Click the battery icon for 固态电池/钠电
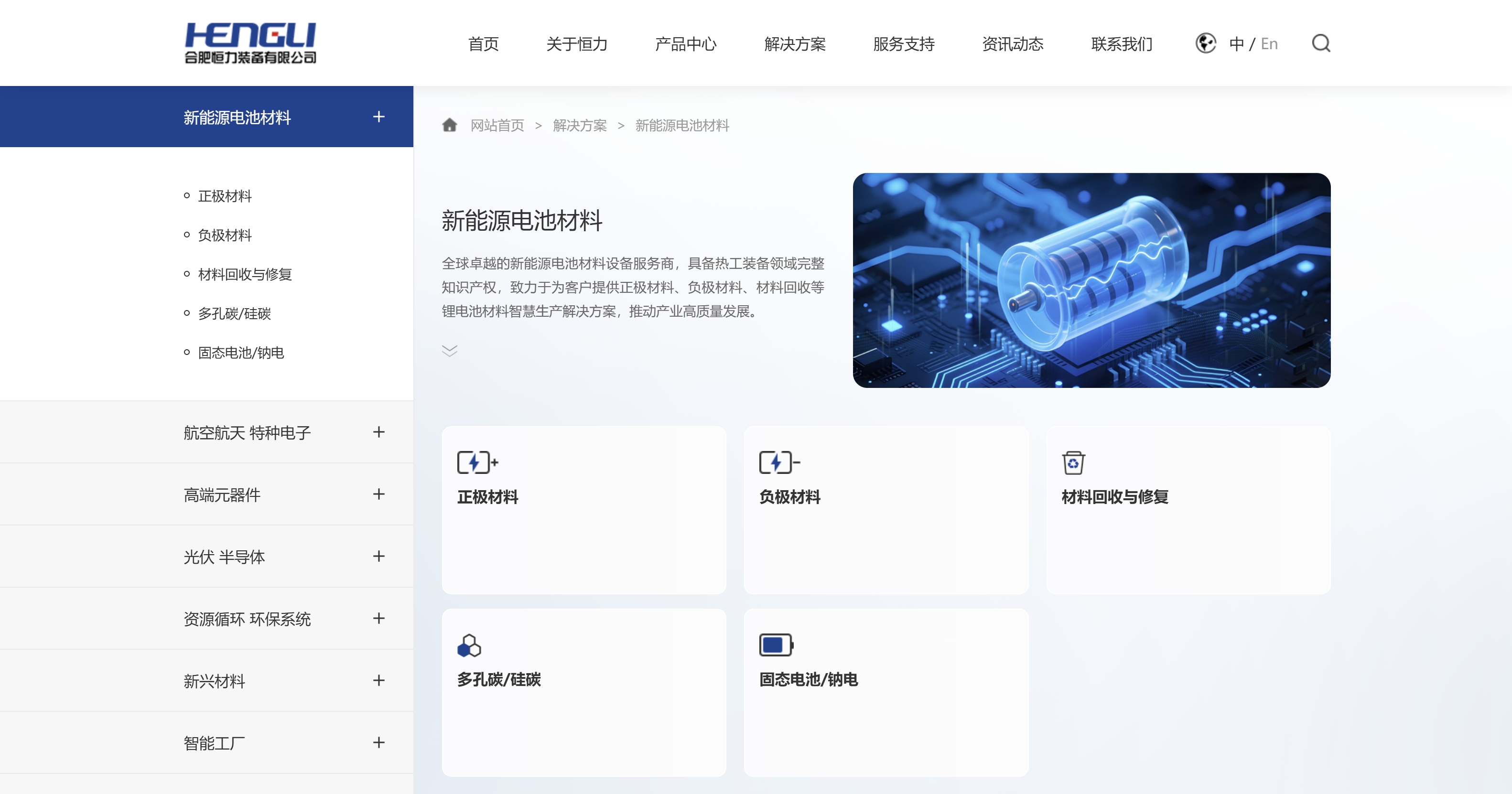Screen dimensions: 1512x794 (776, 644)
